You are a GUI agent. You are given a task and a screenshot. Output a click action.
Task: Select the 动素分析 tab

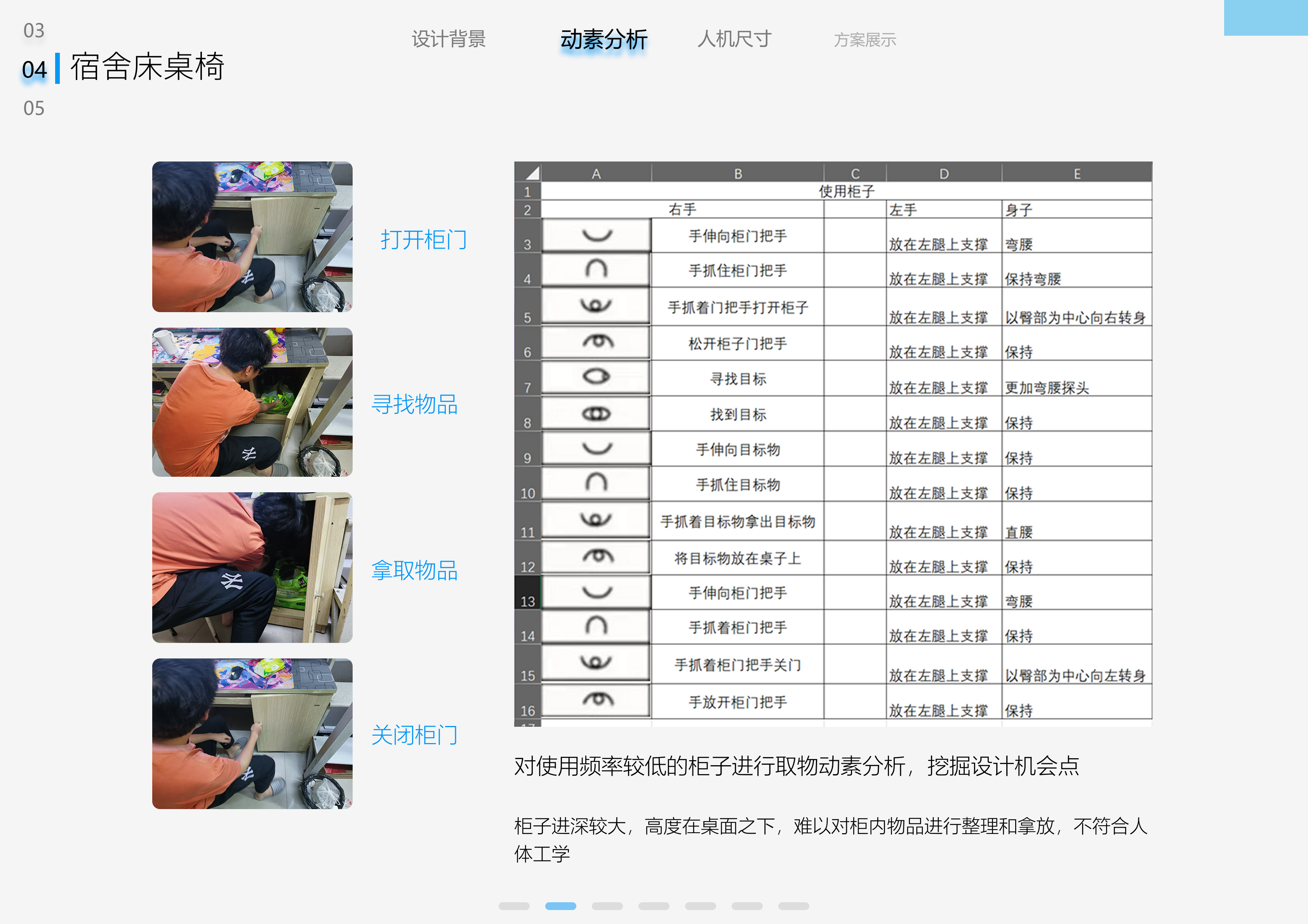click(603, 40)
